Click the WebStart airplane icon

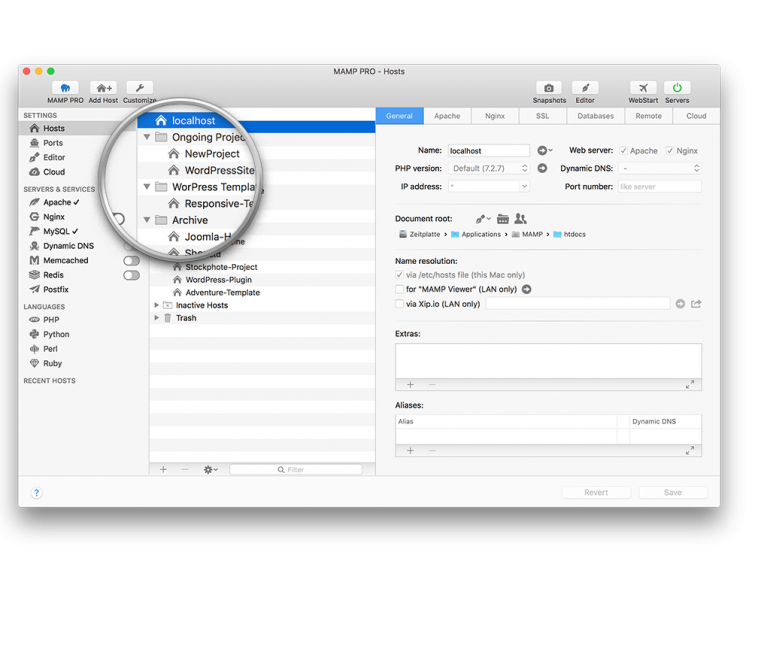(643, 87)
